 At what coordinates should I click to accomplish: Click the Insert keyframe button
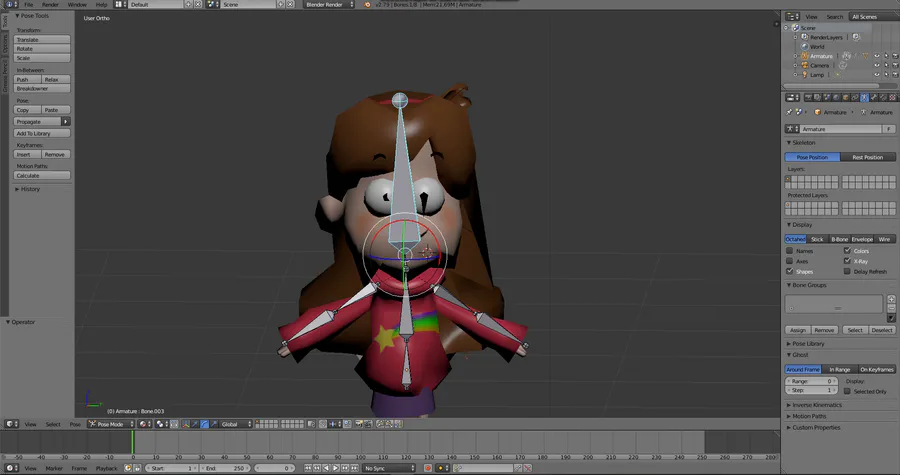(x=27, y=154)
